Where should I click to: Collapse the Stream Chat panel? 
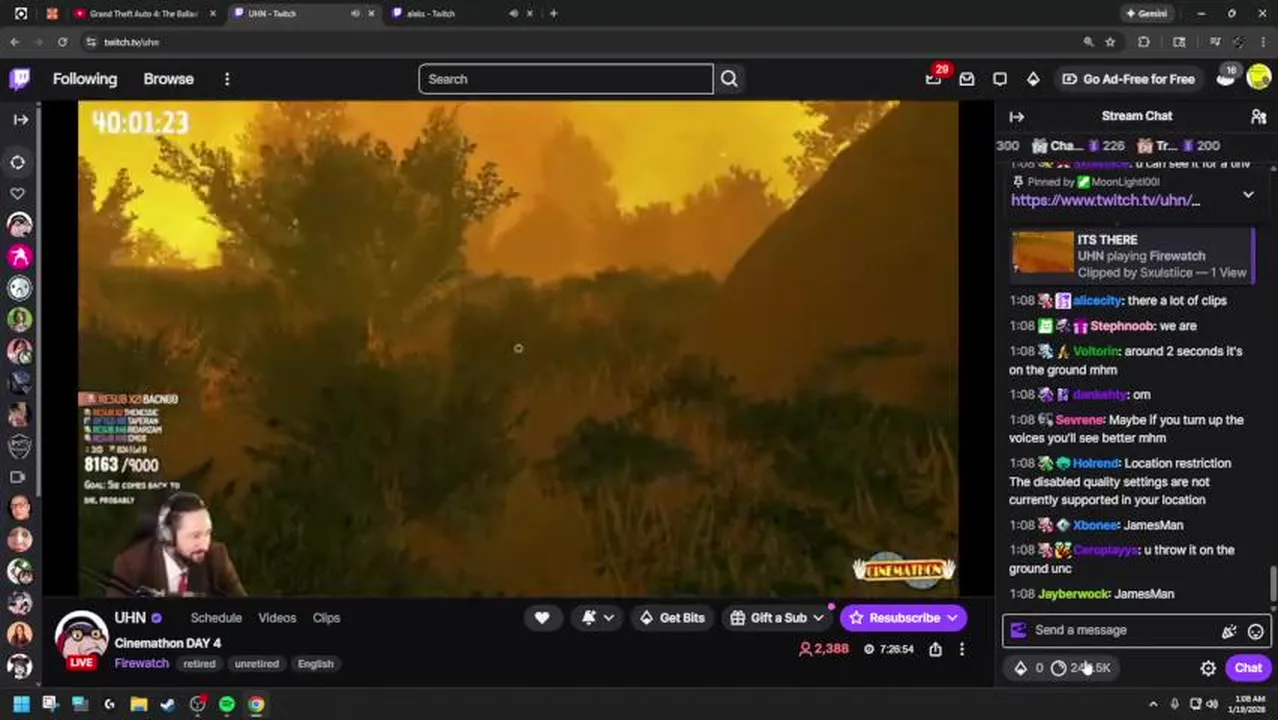coord(1017,117)
